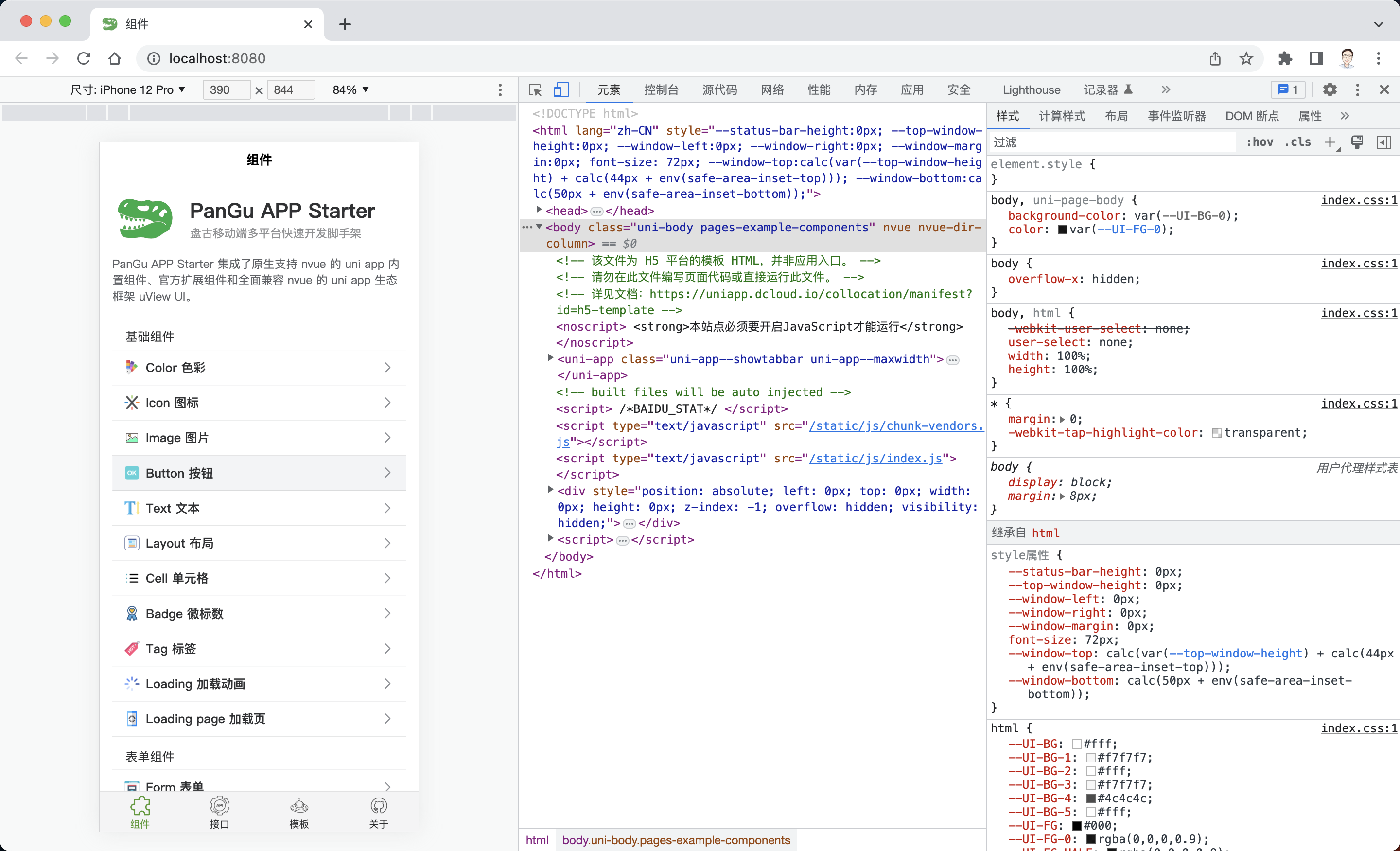Click the #4c4c4c --UI-BG-4 swatch

coord(1090,798)
